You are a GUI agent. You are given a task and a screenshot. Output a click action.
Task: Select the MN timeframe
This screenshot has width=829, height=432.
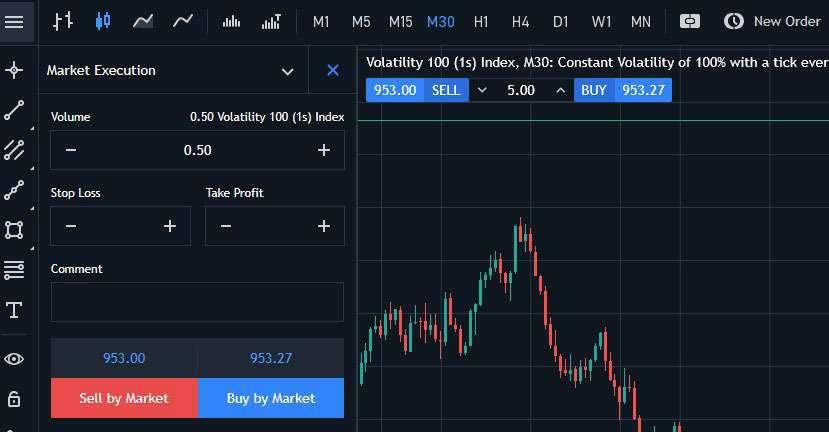pyautogui.click(x=641, y=22)
